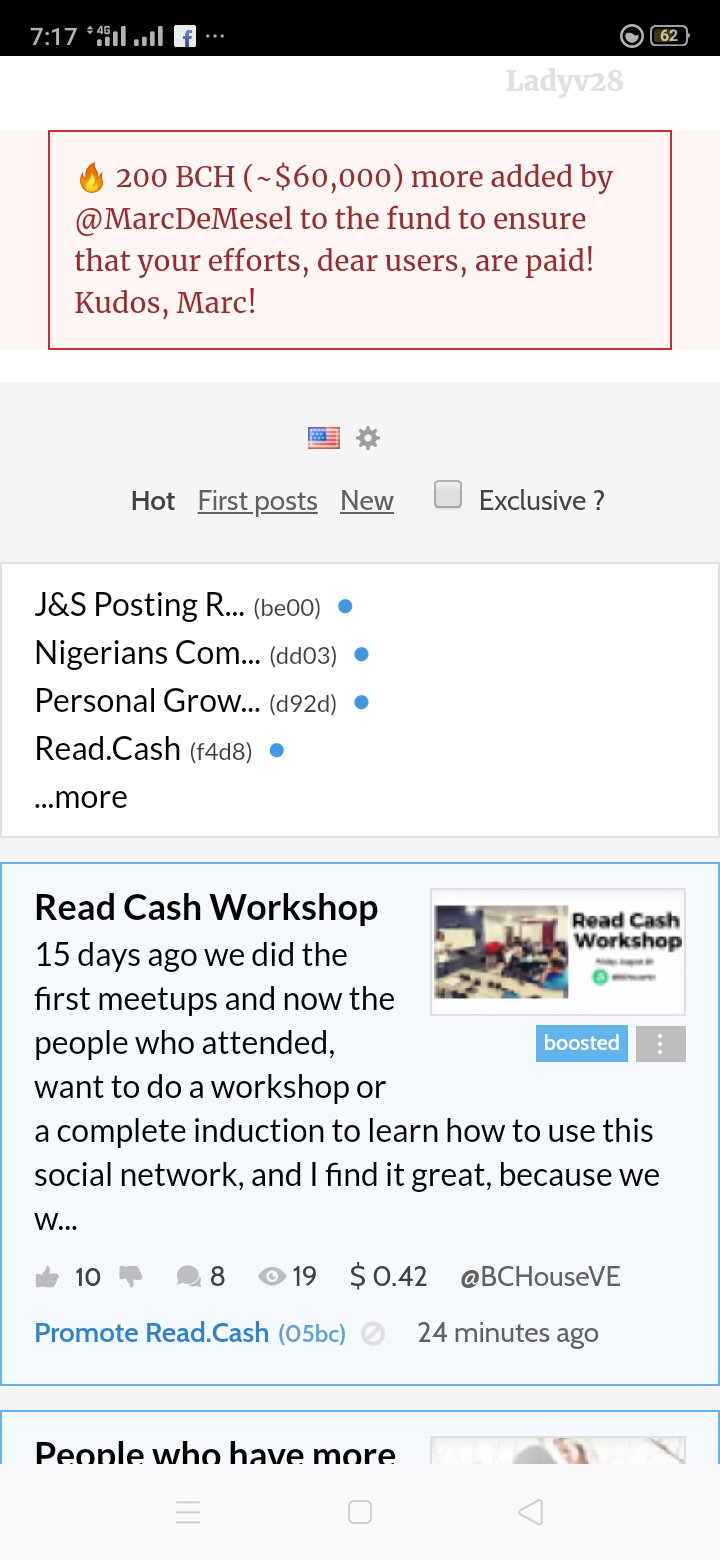720x1560 pixels.
Task: Switch to New posts tab
Action: (x=367, y=501)
